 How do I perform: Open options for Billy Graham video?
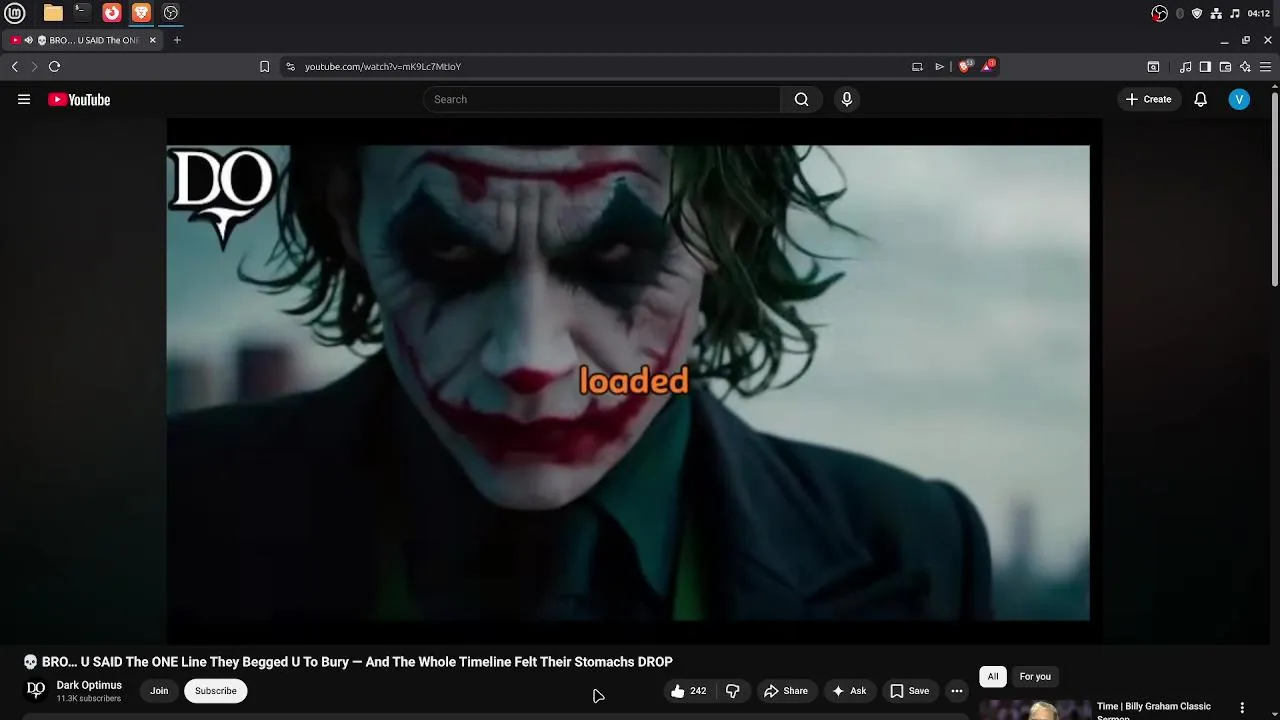pos(1242,708)
